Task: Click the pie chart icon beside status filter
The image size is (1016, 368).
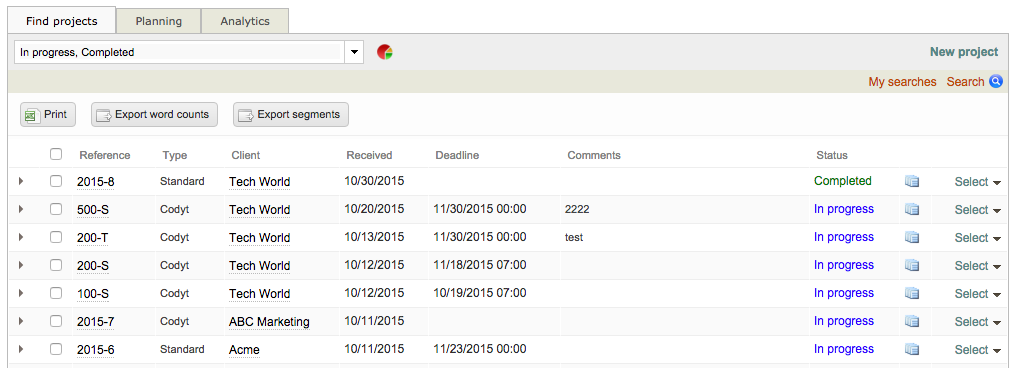Action: (385, 52)
